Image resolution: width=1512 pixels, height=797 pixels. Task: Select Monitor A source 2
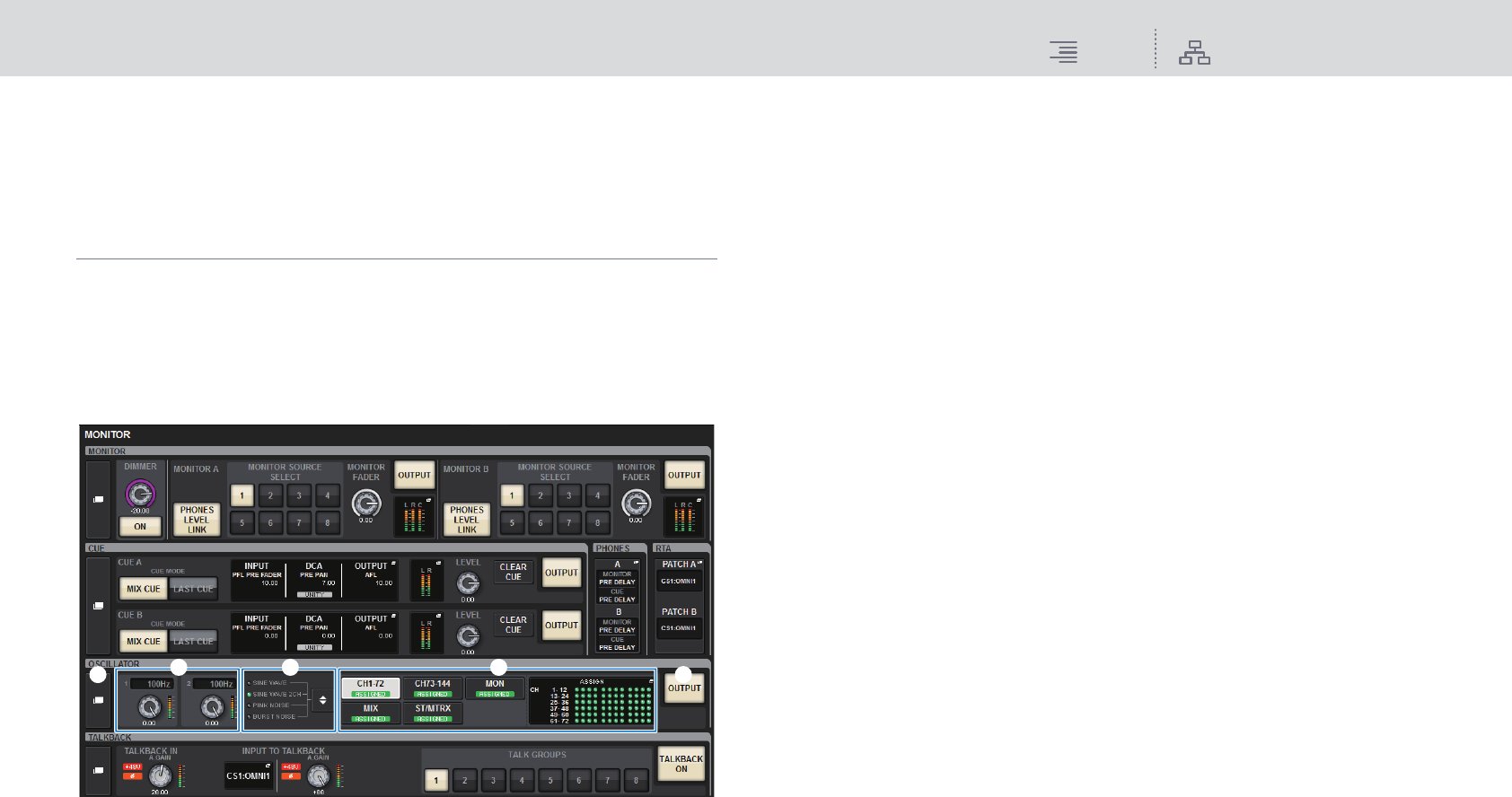(270, 495)
